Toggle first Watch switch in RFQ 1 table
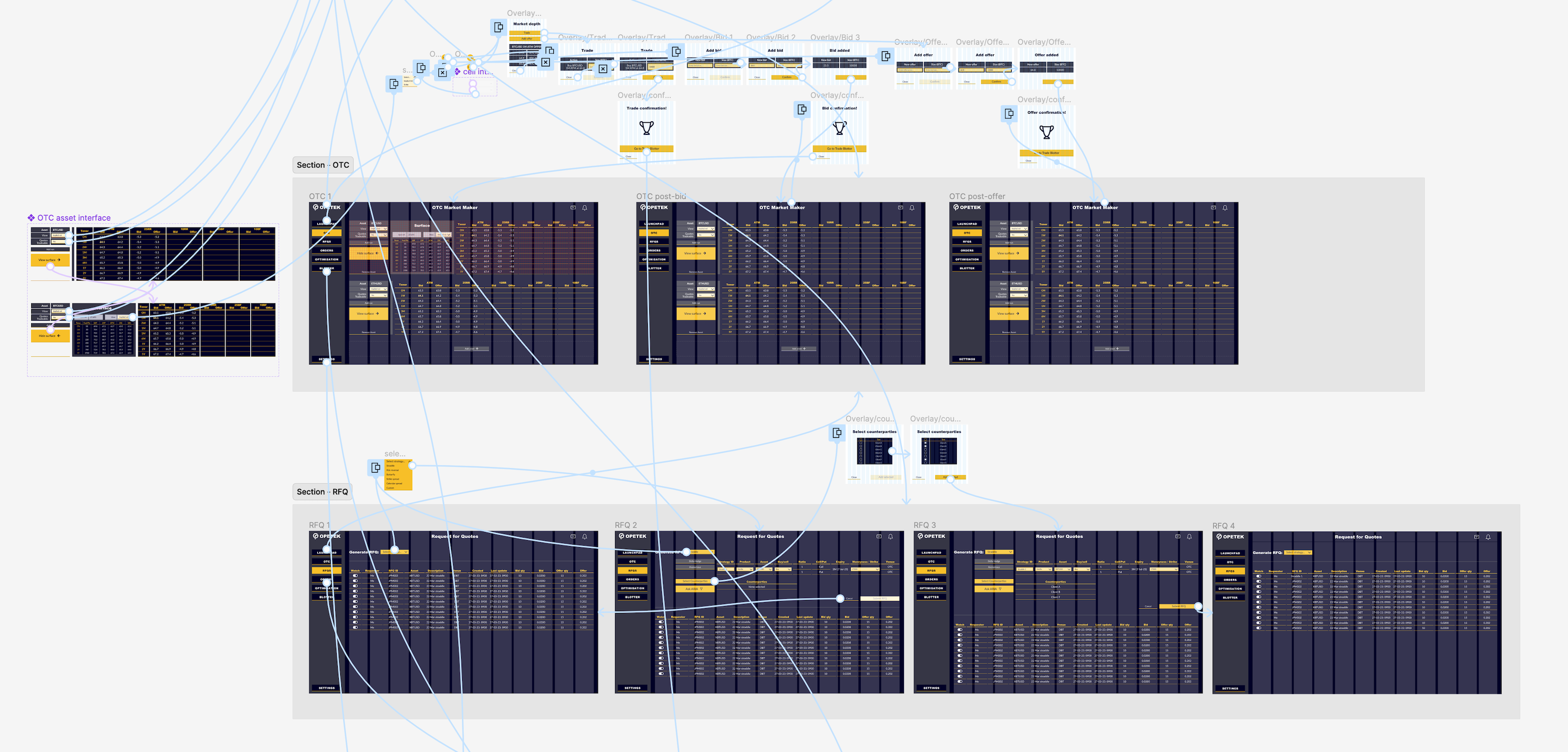The height and width of the screenshot is (752, 1568). click(355, 575)
